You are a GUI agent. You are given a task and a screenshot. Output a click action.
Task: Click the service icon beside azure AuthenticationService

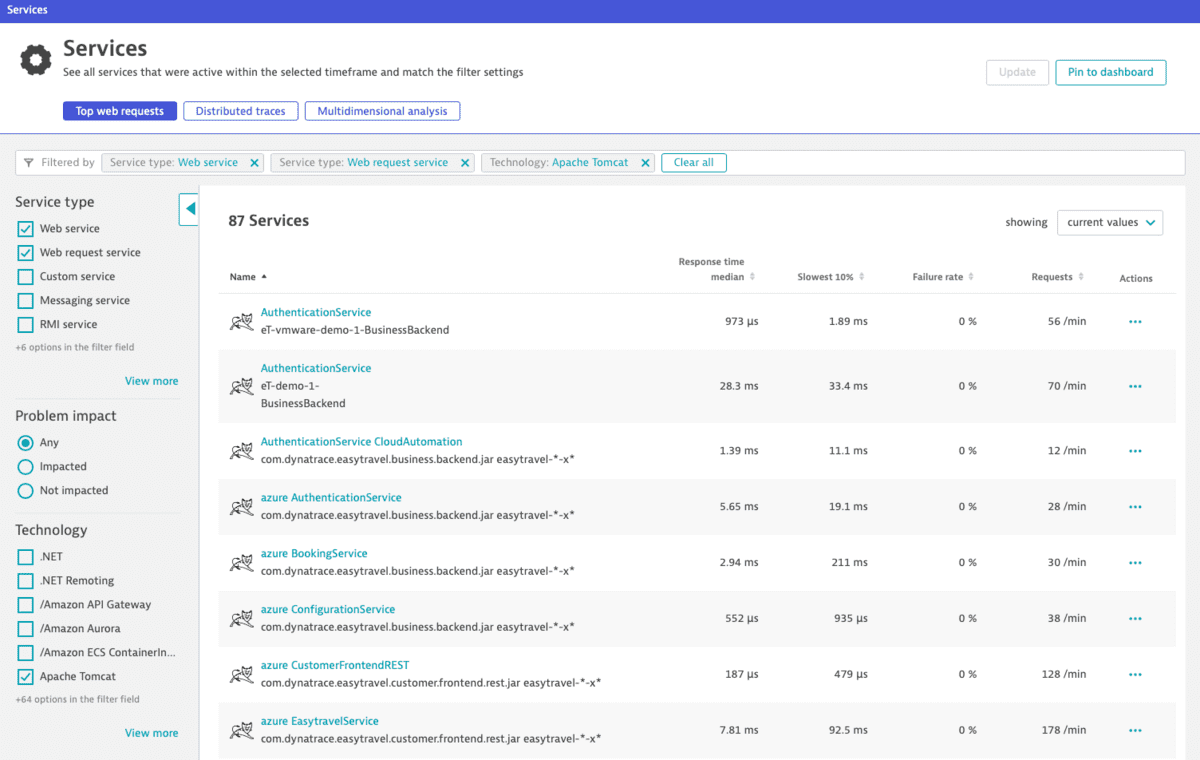pyautogui.click(x=241, y=506)
